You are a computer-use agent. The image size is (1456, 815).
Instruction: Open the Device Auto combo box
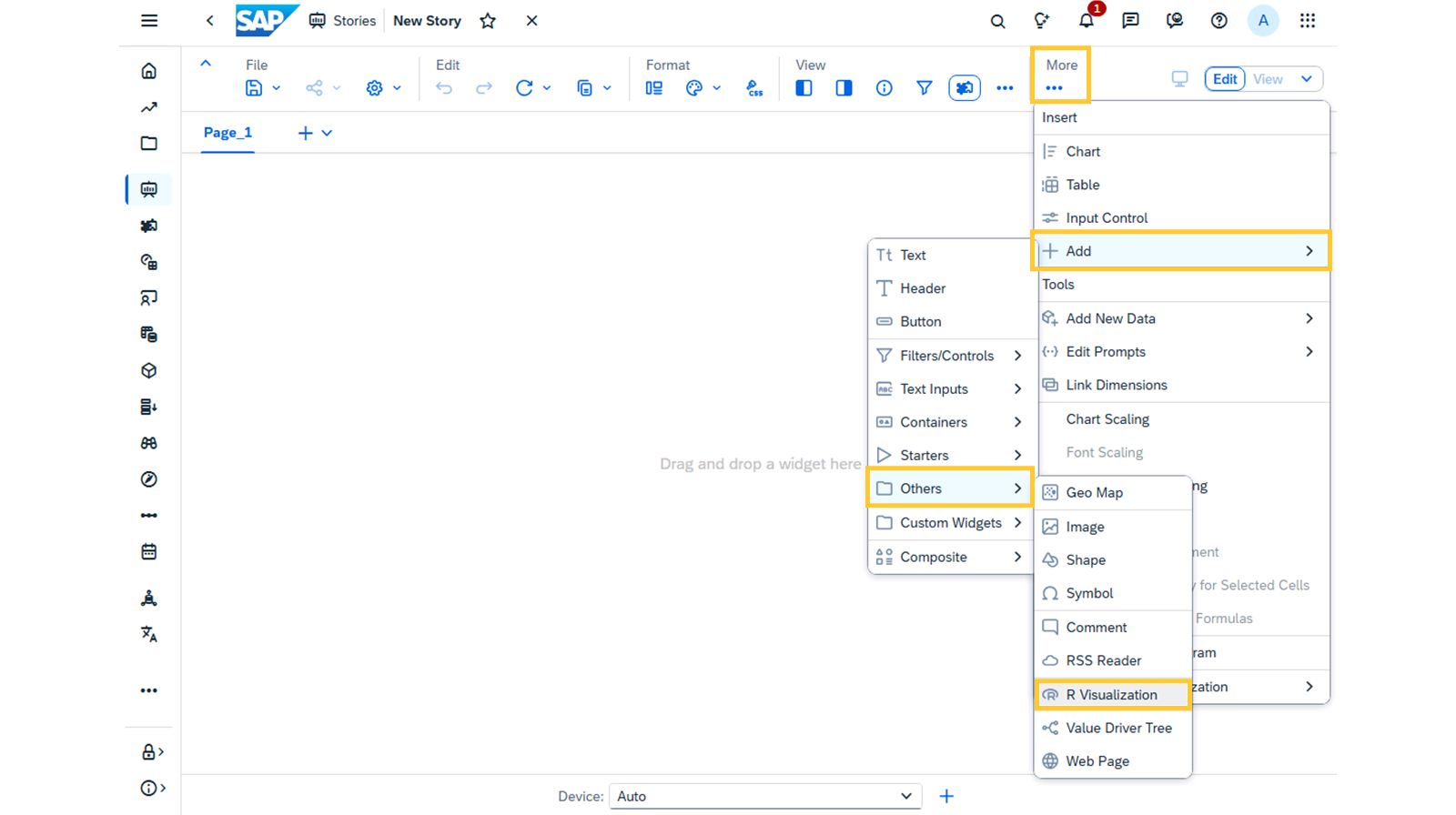[765, 796]
